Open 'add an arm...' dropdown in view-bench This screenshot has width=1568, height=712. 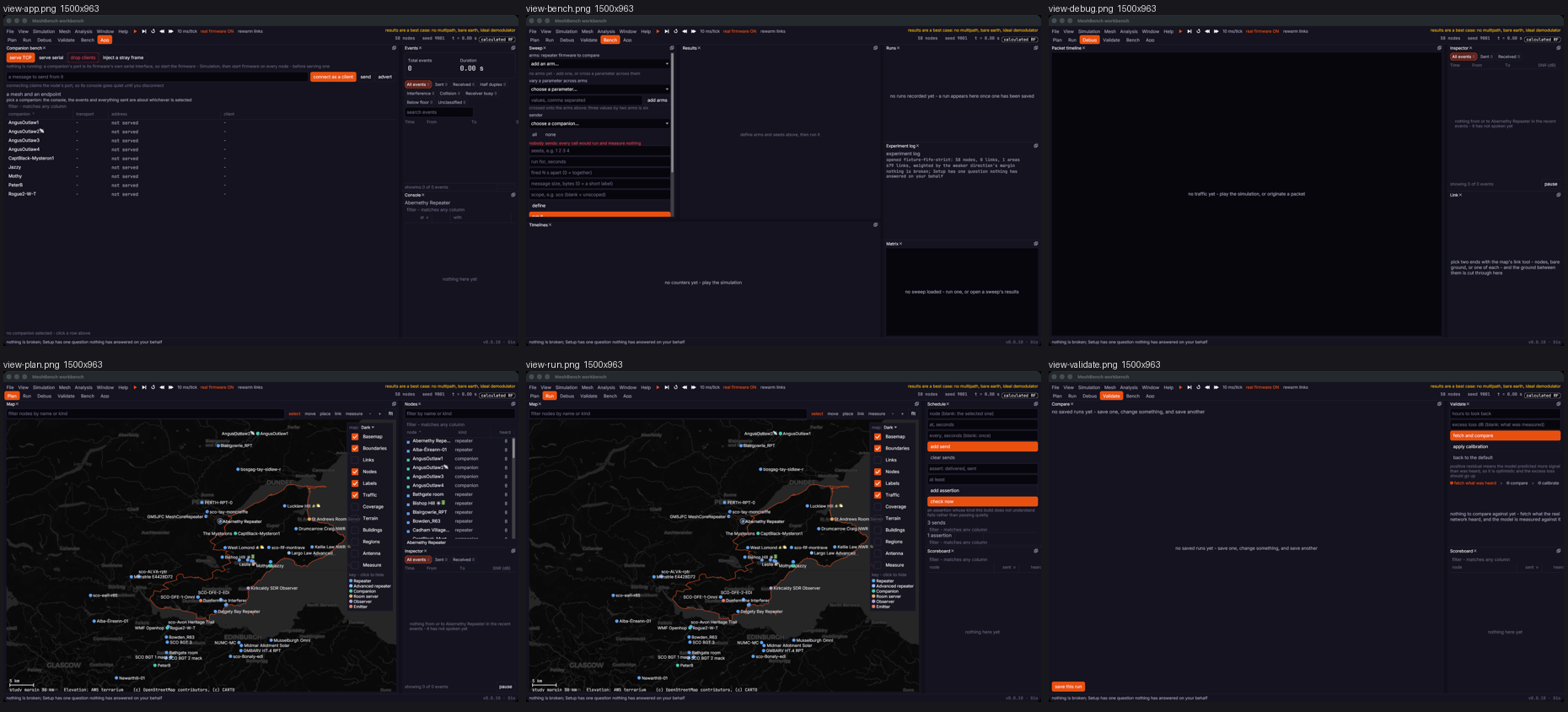click(599, 64)
